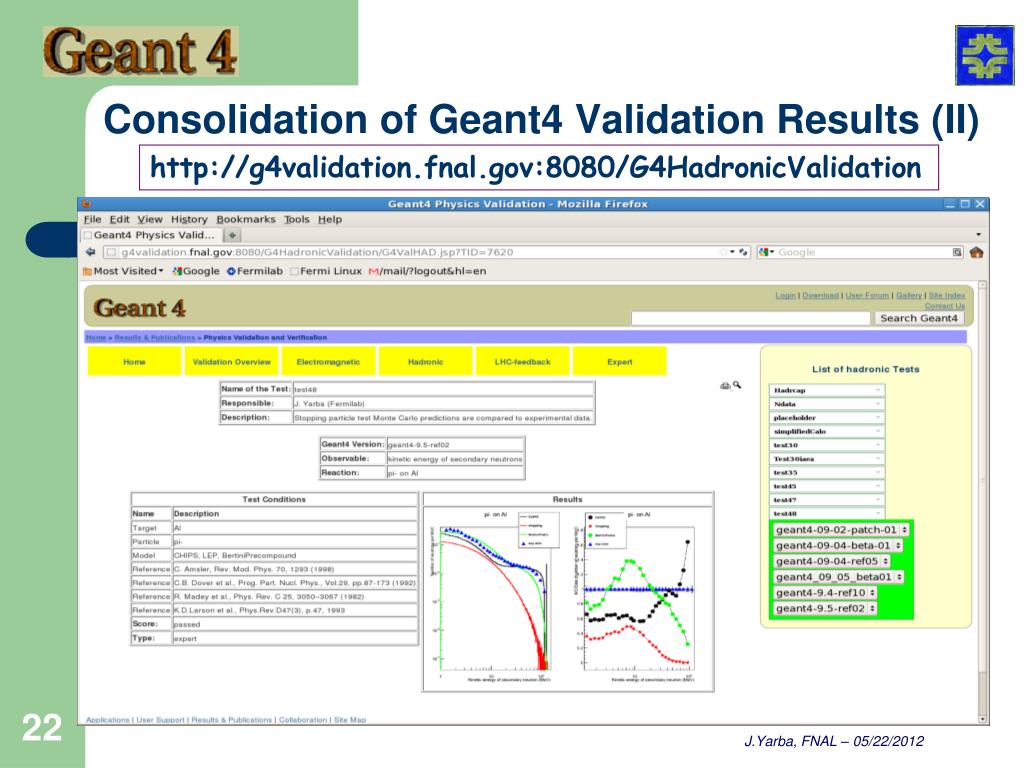Select geant4_09_05_beta01 version
The image size is (1024, 768).
click(x=839, y=577)
